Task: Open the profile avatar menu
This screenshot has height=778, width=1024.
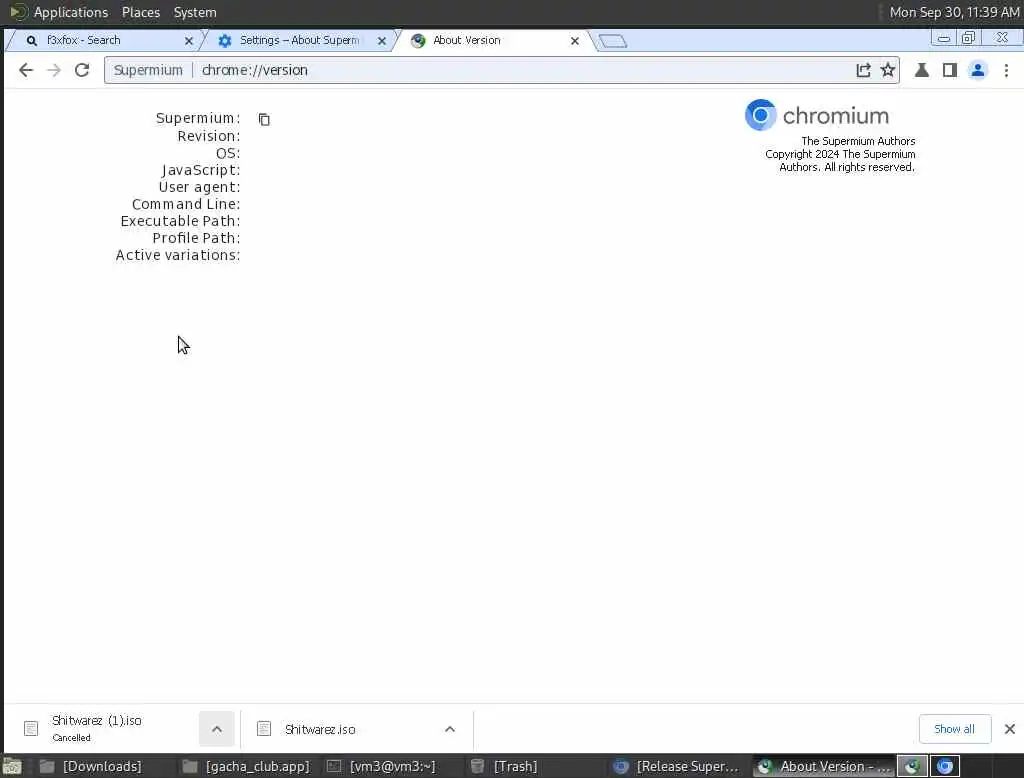Action: [x=978, y=70]
